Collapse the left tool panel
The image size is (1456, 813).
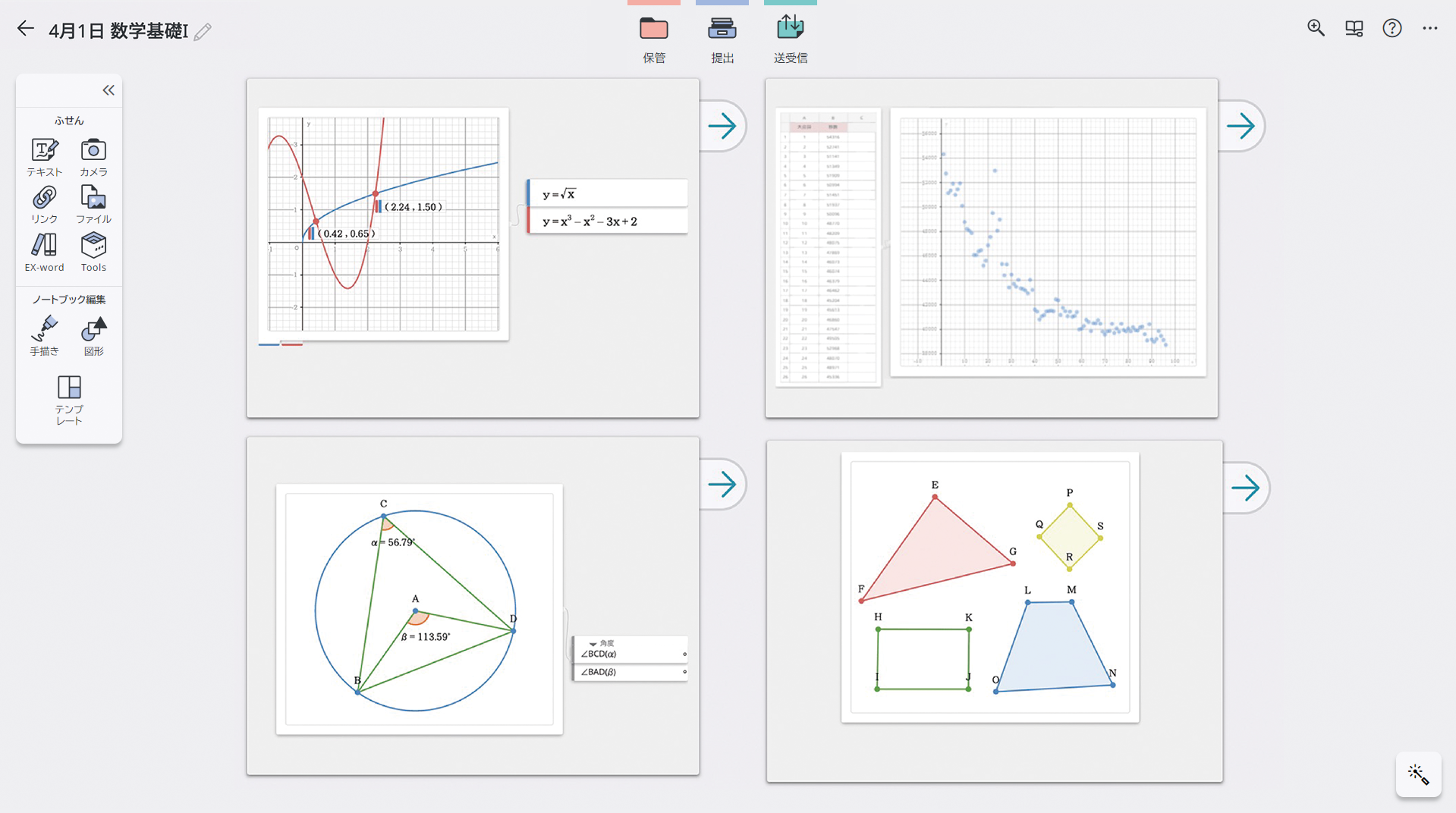point(108,90)
